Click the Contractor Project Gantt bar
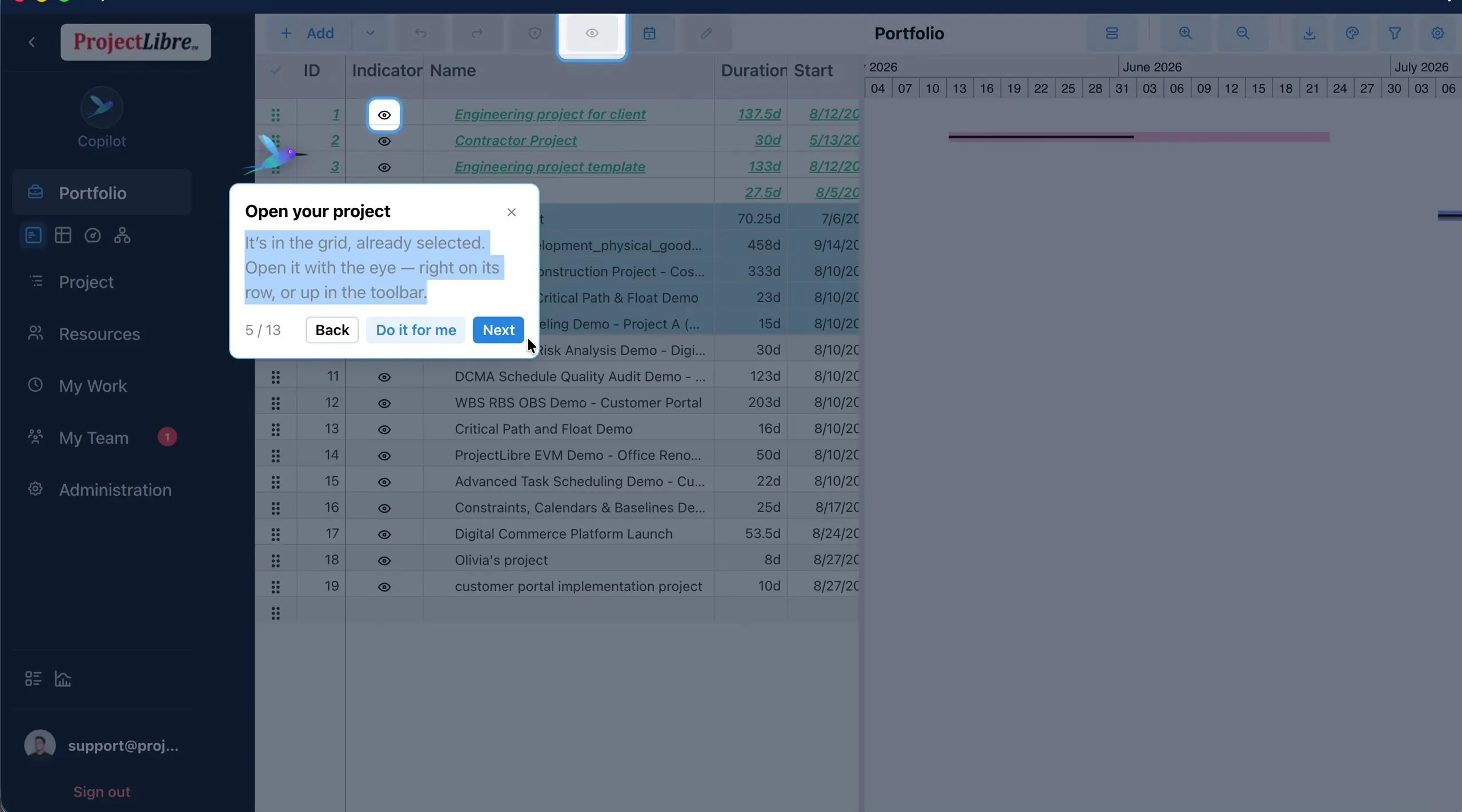This screenshot has height=812, width=1462. tap(1139, 137)
